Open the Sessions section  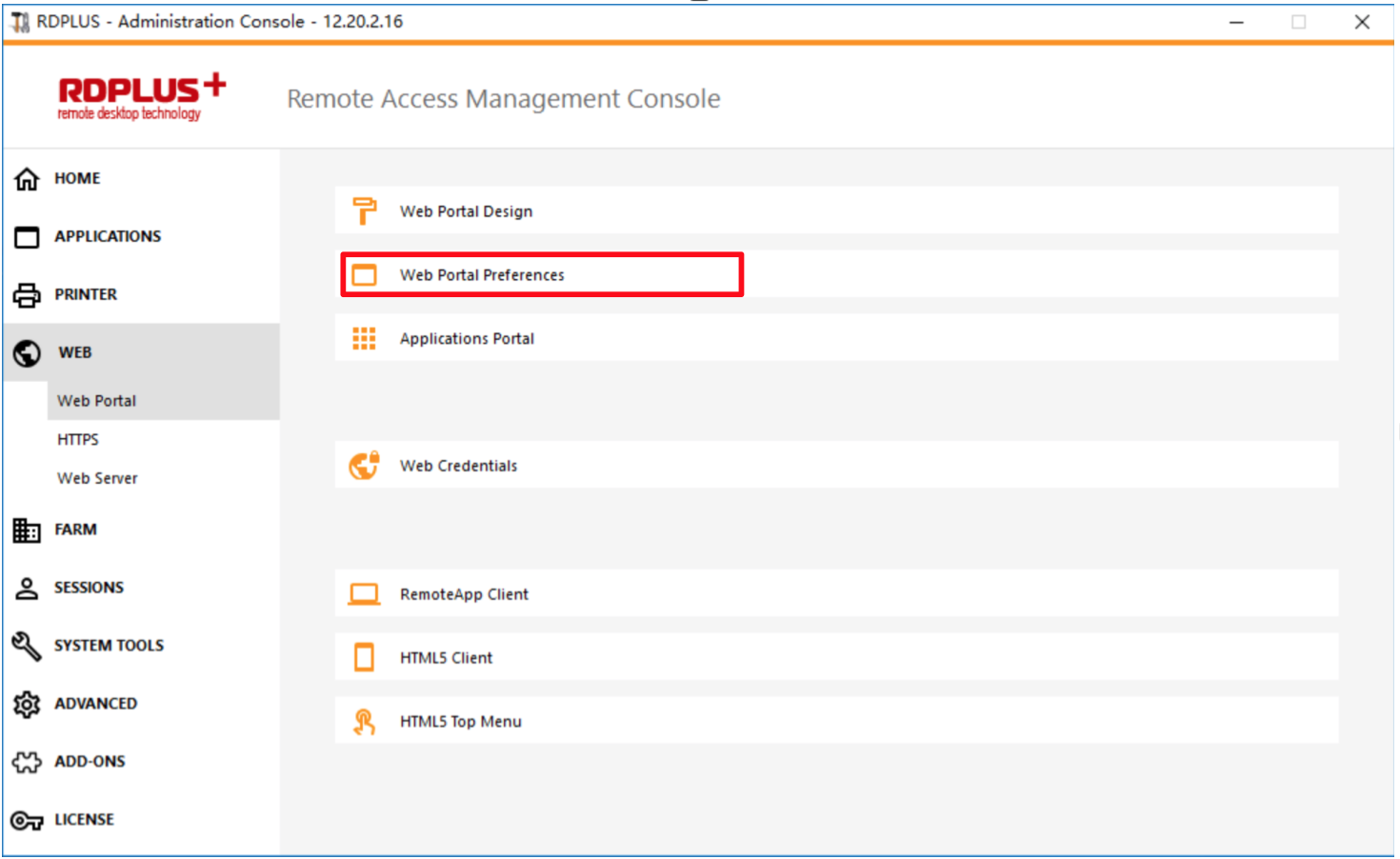[89, 588]
